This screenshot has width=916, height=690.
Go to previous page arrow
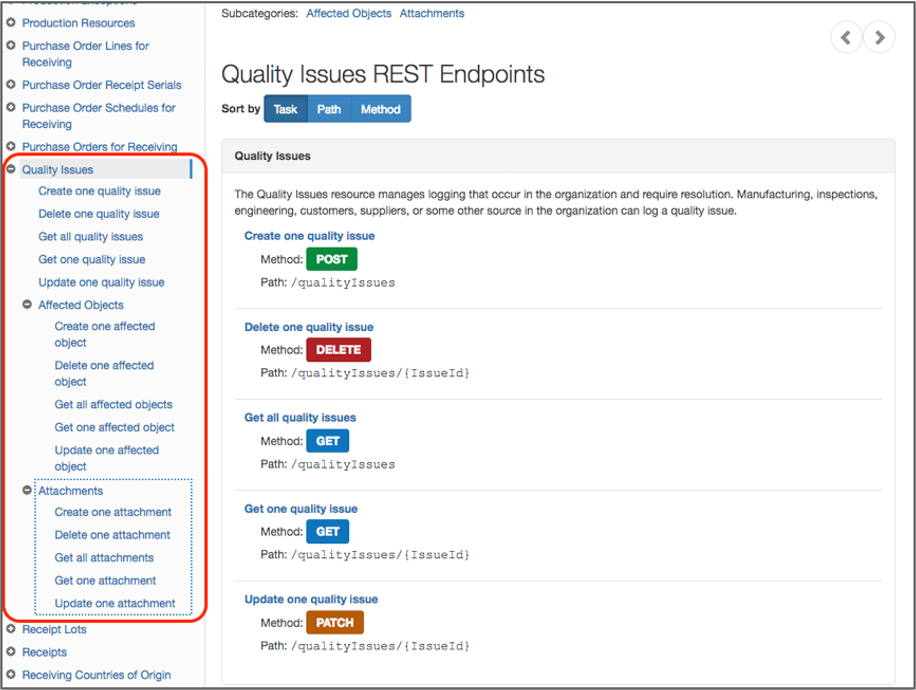click(x=846, y=38)
